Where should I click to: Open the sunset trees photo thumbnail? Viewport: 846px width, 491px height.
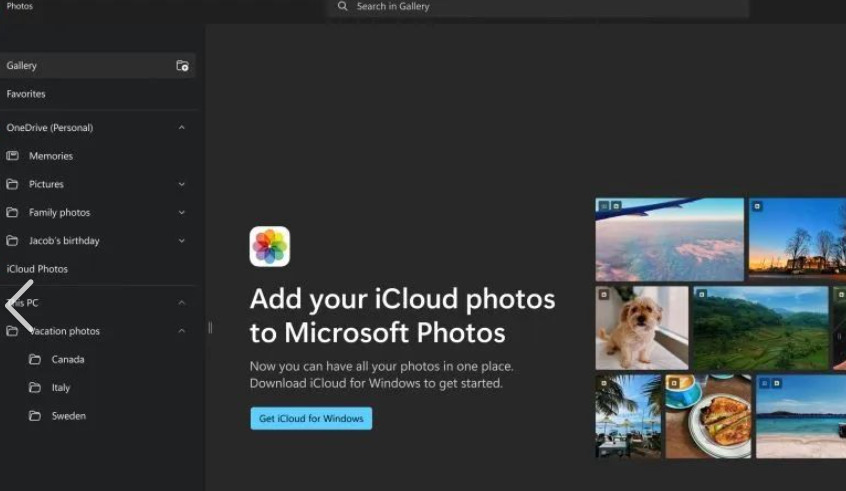[x=797, y=240]
